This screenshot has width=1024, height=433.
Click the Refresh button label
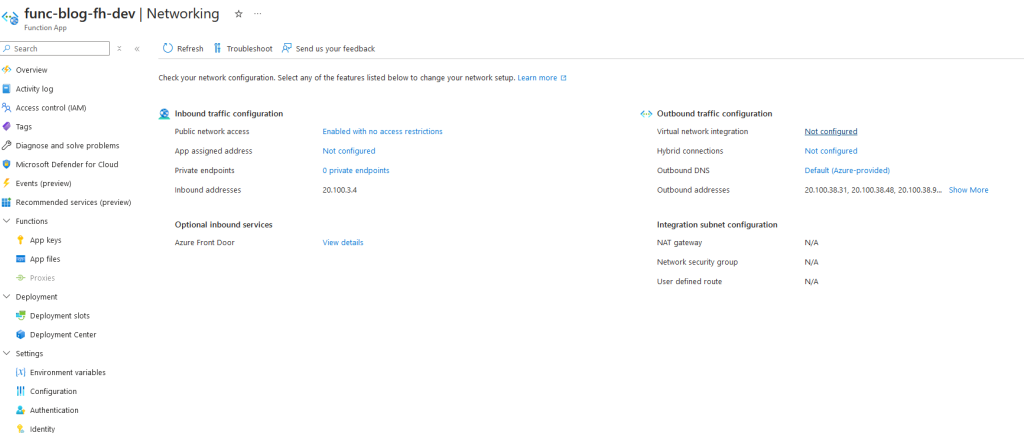[190, 49]
